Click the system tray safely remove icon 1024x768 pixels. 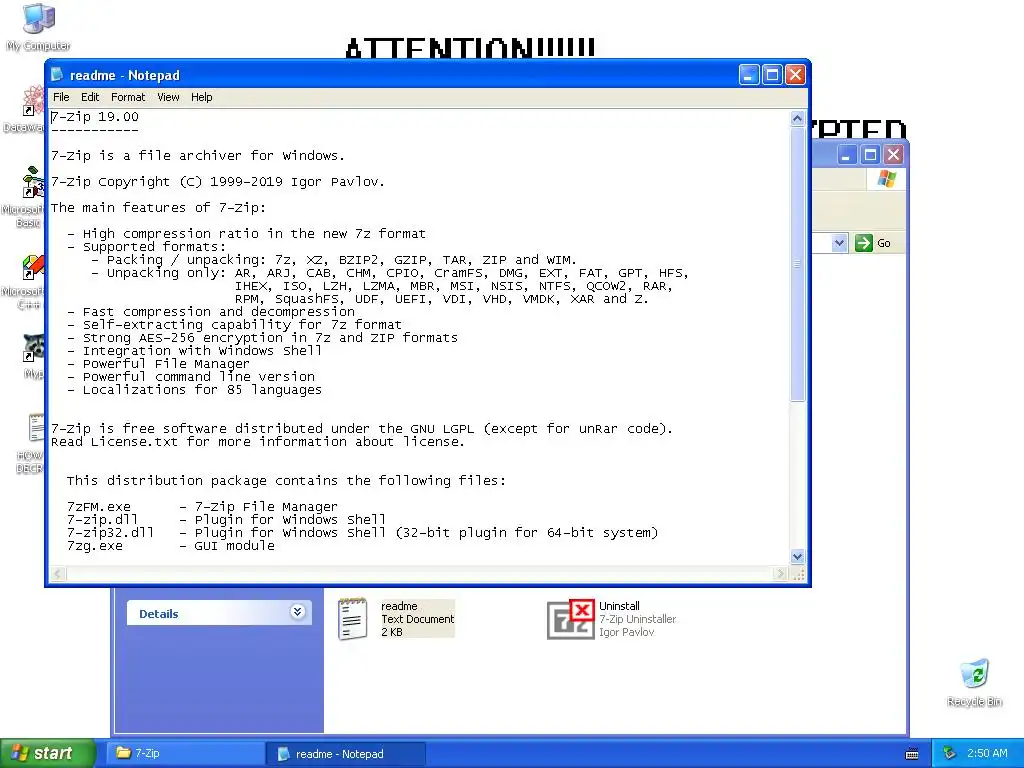tap(950, 753)
